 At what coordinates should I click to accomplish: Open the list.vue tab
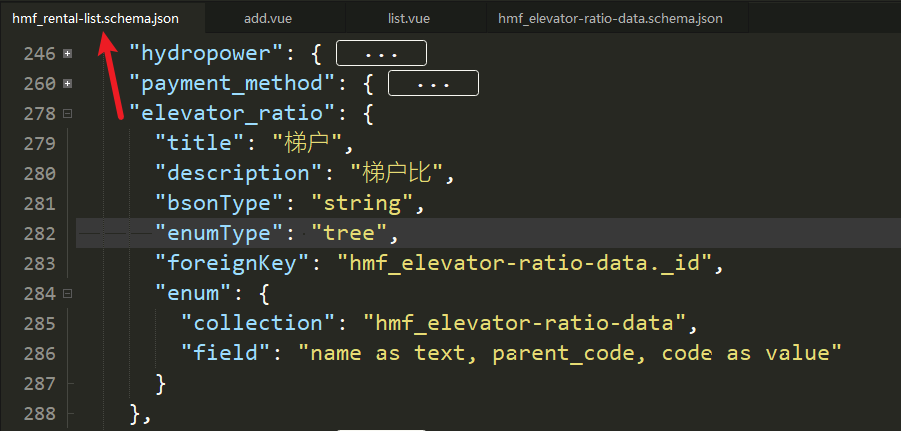(409, 18)
